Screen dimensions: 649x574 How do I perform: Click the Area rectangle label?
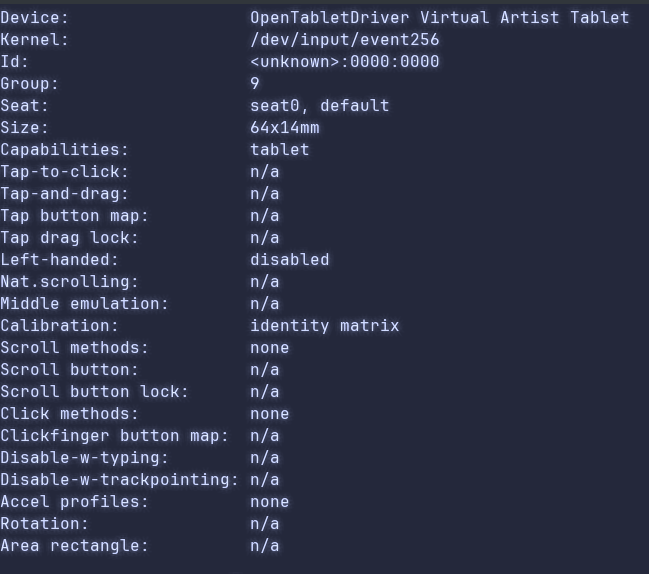tap(75, 546)
